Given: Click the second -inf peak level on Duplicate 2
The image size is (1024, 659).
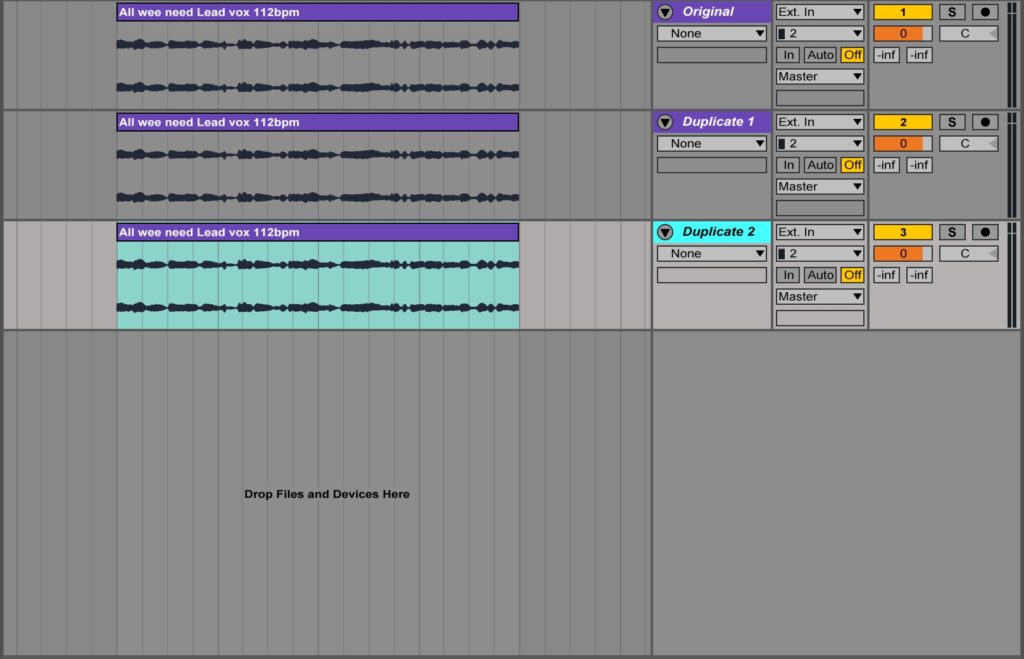Looking at the screenshot, I should coord(919,275).
